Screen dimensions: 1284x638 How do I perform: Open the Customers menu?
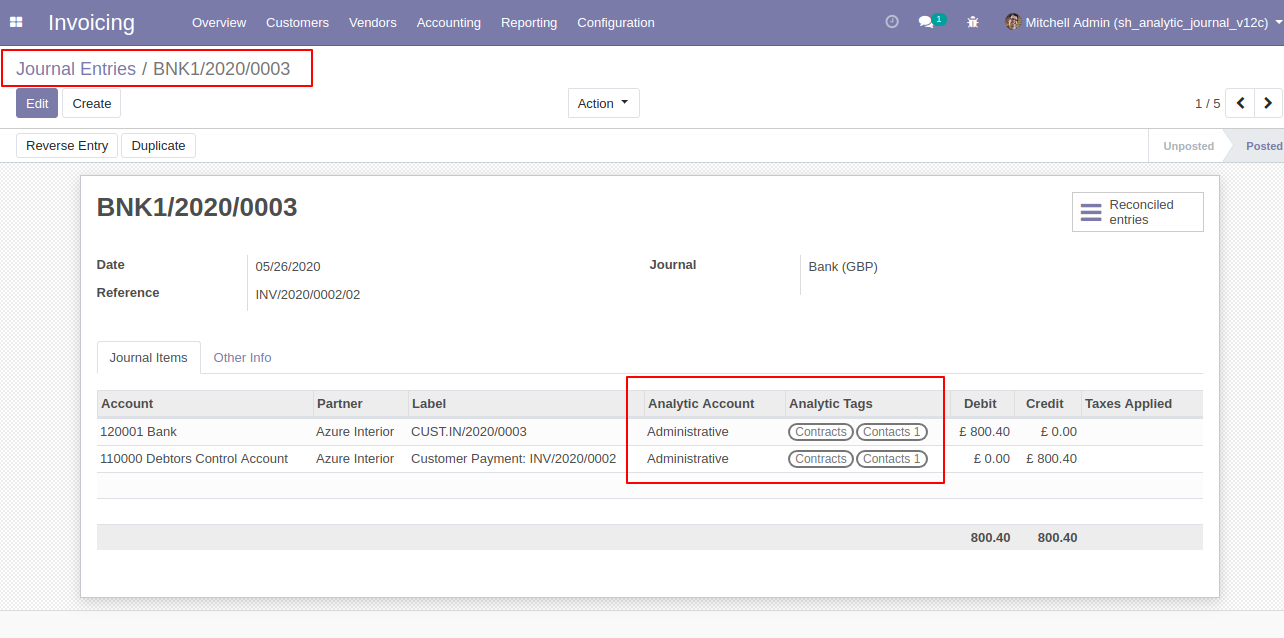[297, 22]
